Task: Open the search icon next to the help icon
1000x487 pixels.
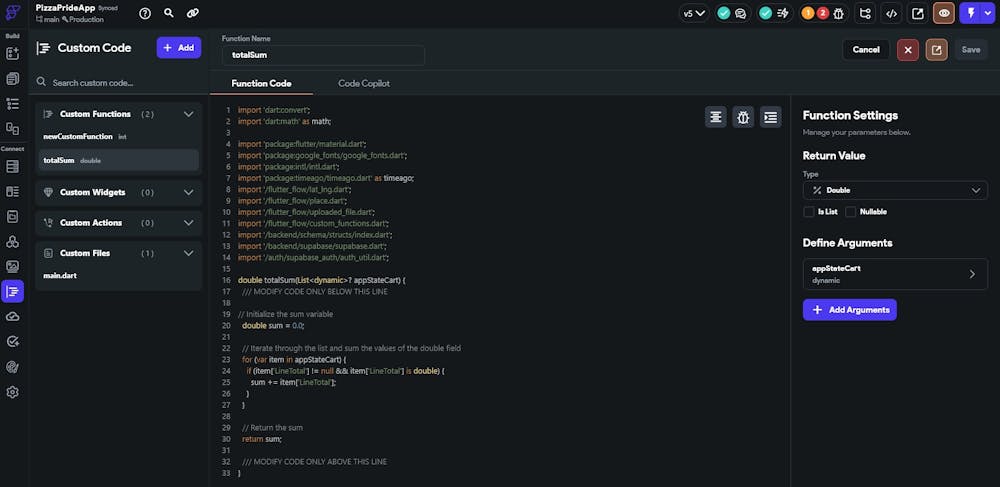Action: pyautogui.click(x=169, y=14)
